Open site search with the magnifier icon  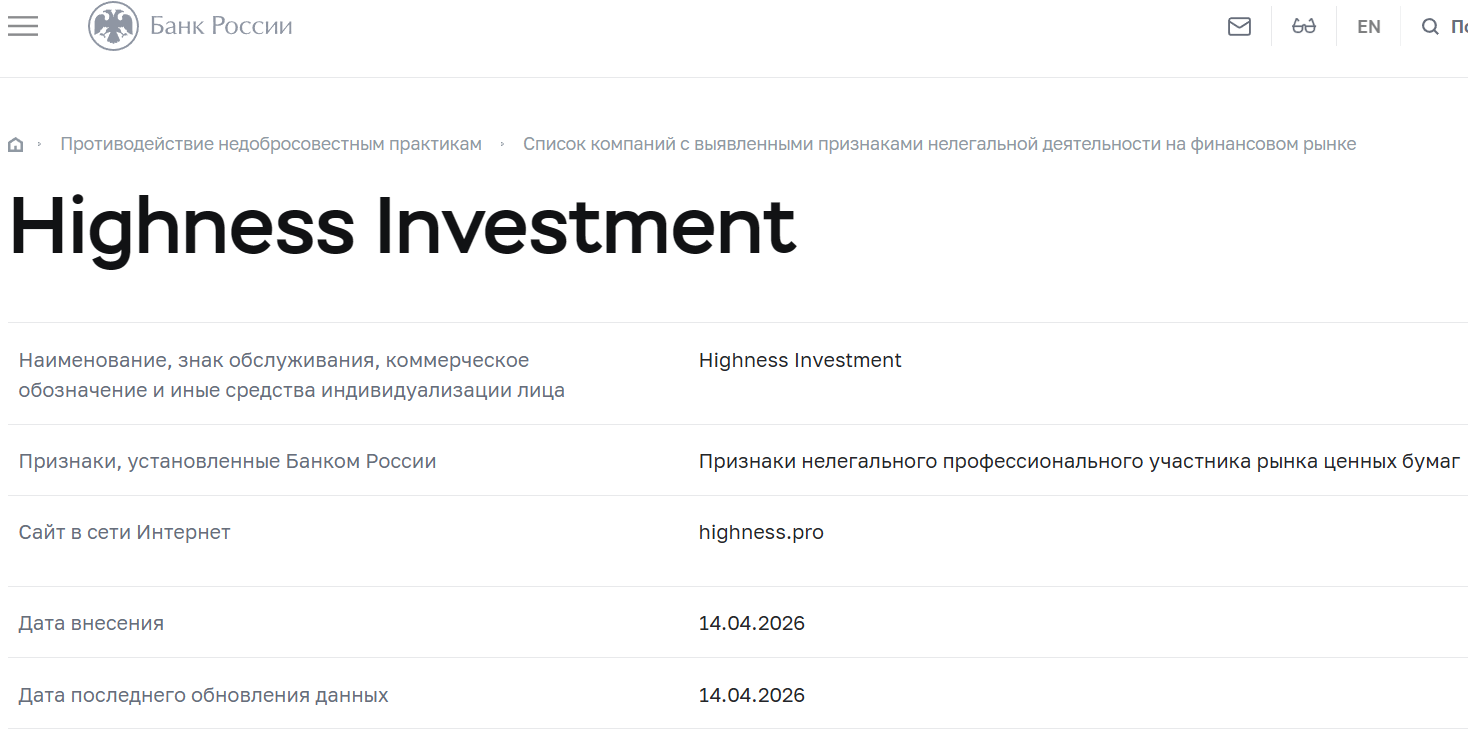point(1430,26)
